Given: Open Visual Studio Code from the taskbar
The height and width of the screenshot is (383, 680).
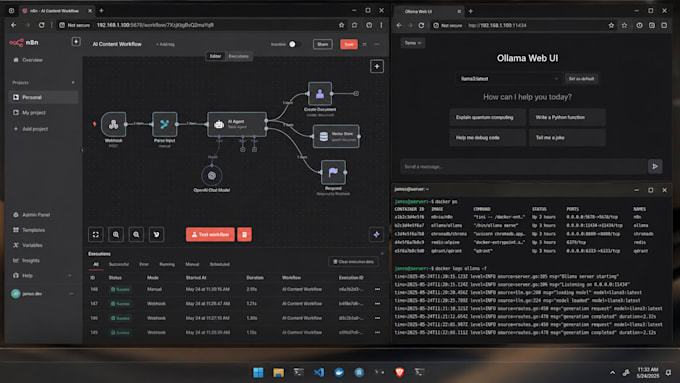Looking at the screenshot, I should 319,372.
